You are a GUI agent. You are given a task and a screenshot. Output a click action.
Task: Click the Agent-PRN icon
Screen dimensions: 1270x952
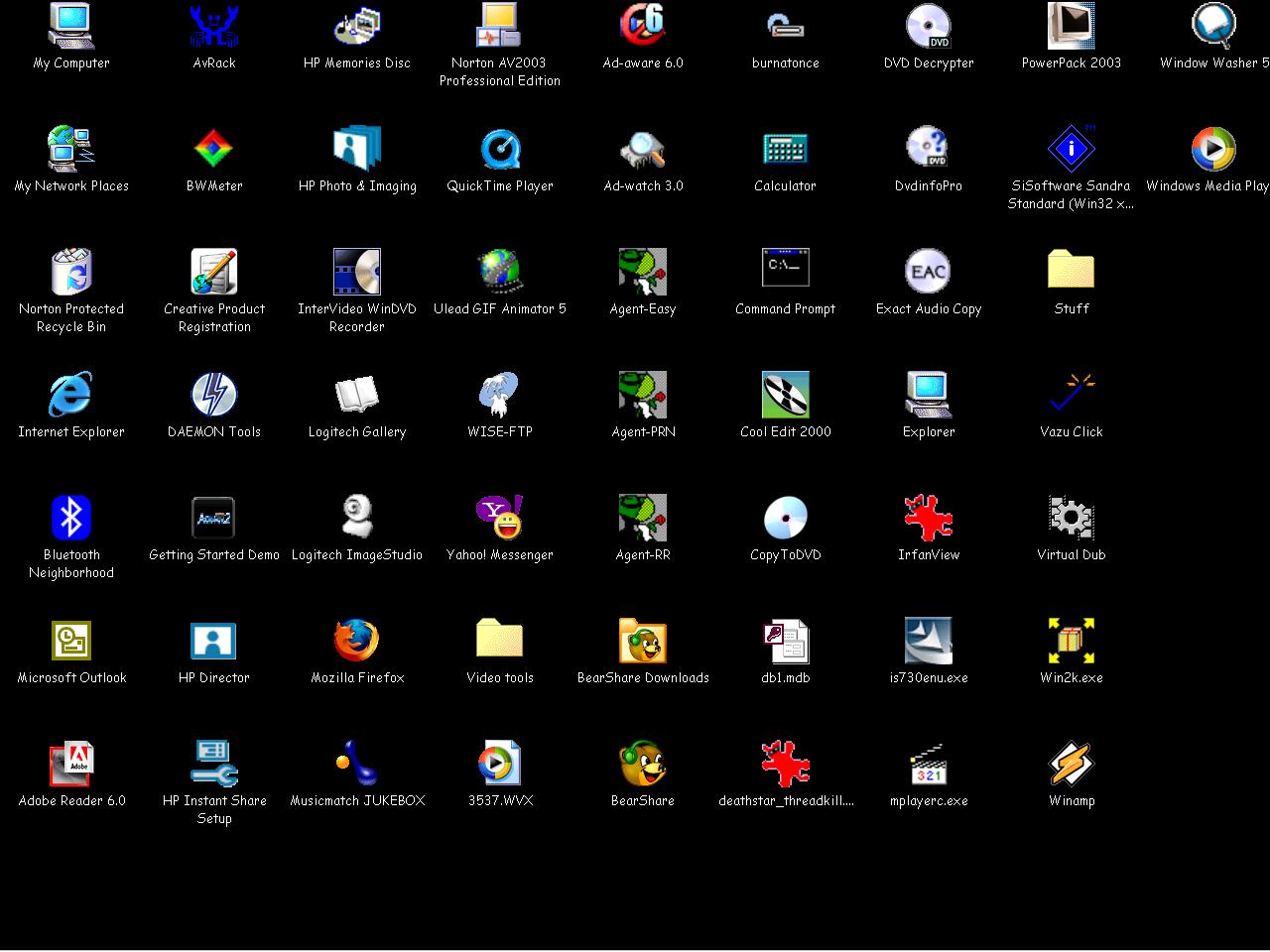click(x=643, y=395)
